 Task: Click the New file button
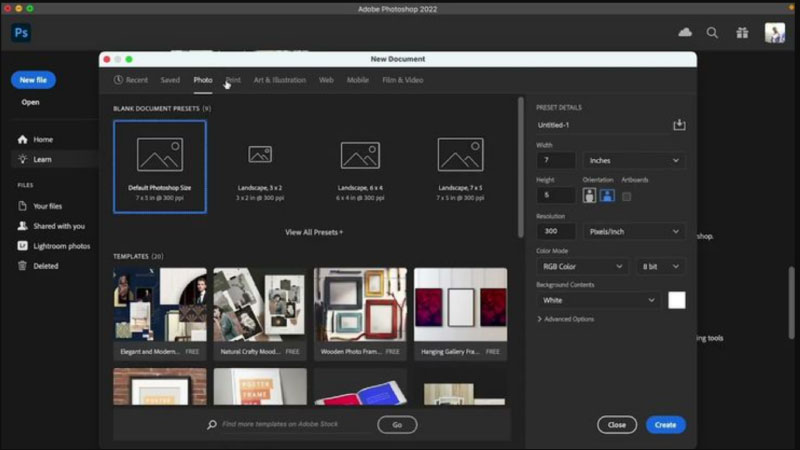(33, 80)
